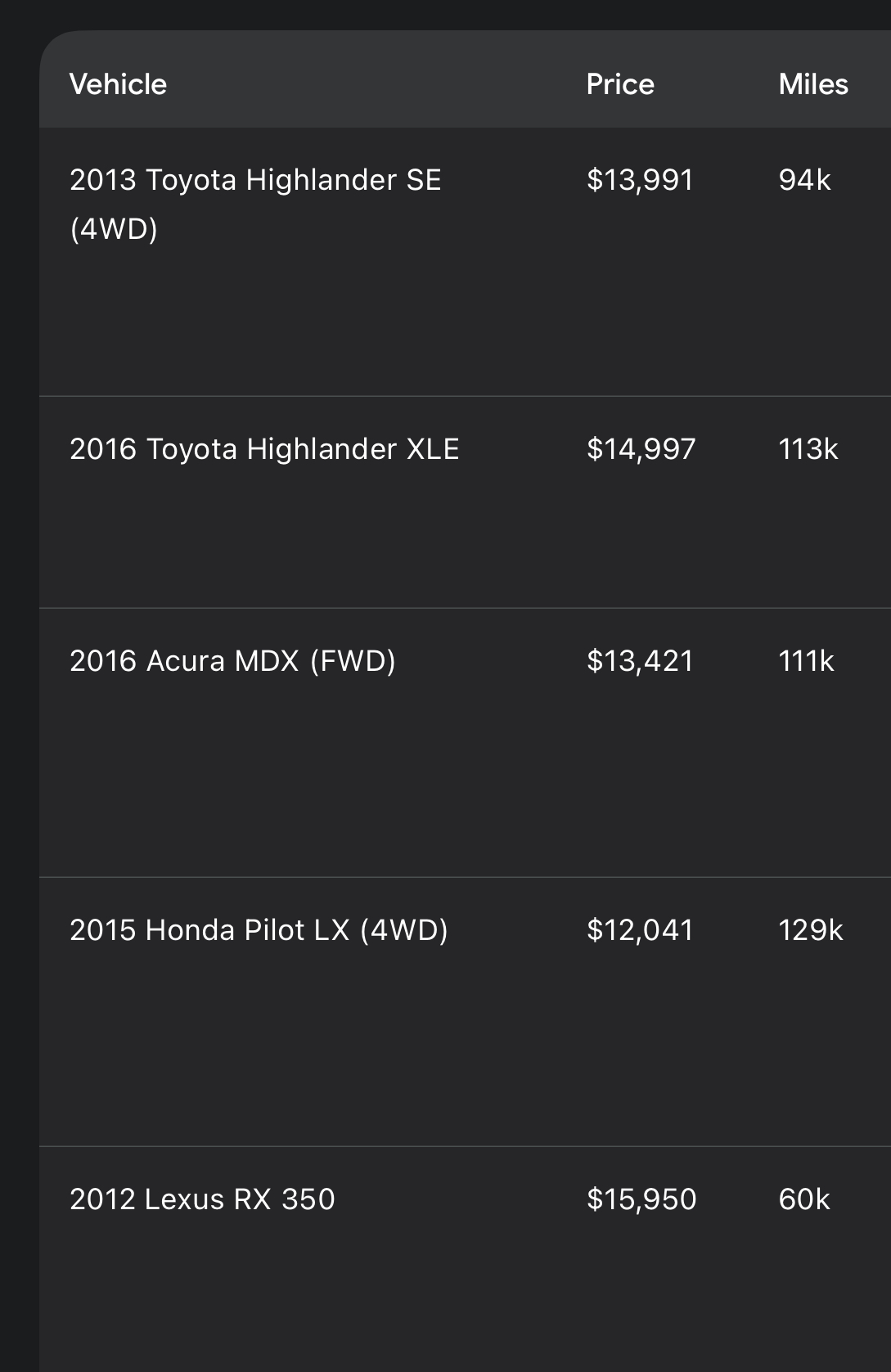The height and width of the screenshot is (1372, 891).
Task: Click the Miles column header
Action: coord(813,84)
